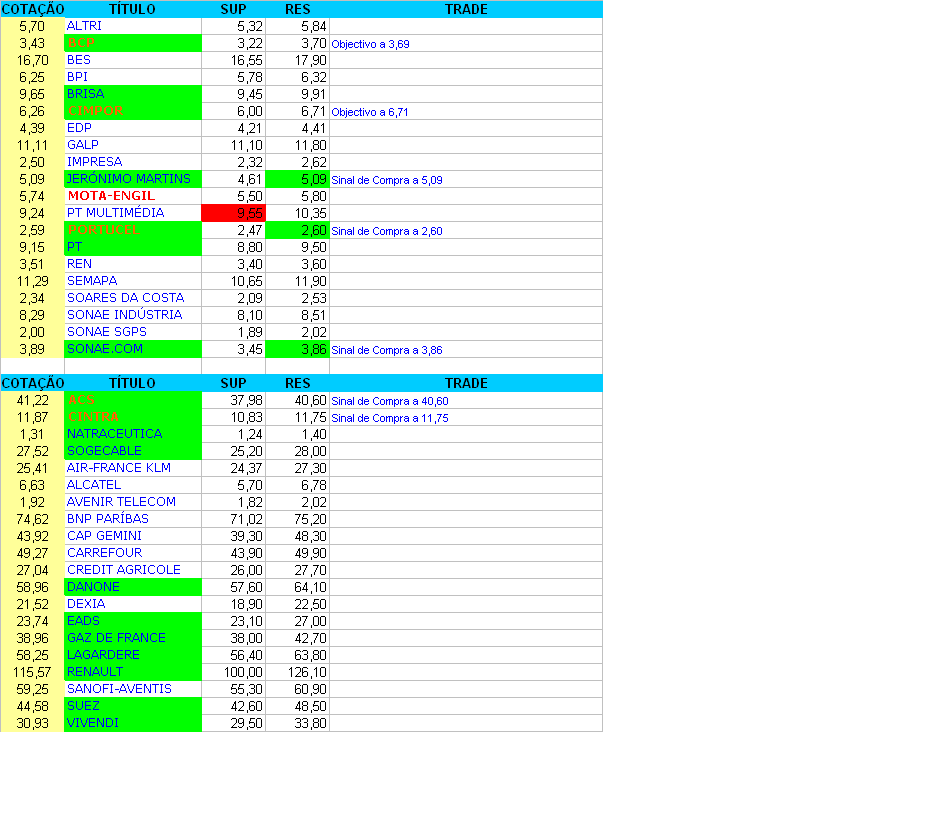Click the SUEZ title cell
The height and width of the screenshot is (821, 945).
(133, 706)
